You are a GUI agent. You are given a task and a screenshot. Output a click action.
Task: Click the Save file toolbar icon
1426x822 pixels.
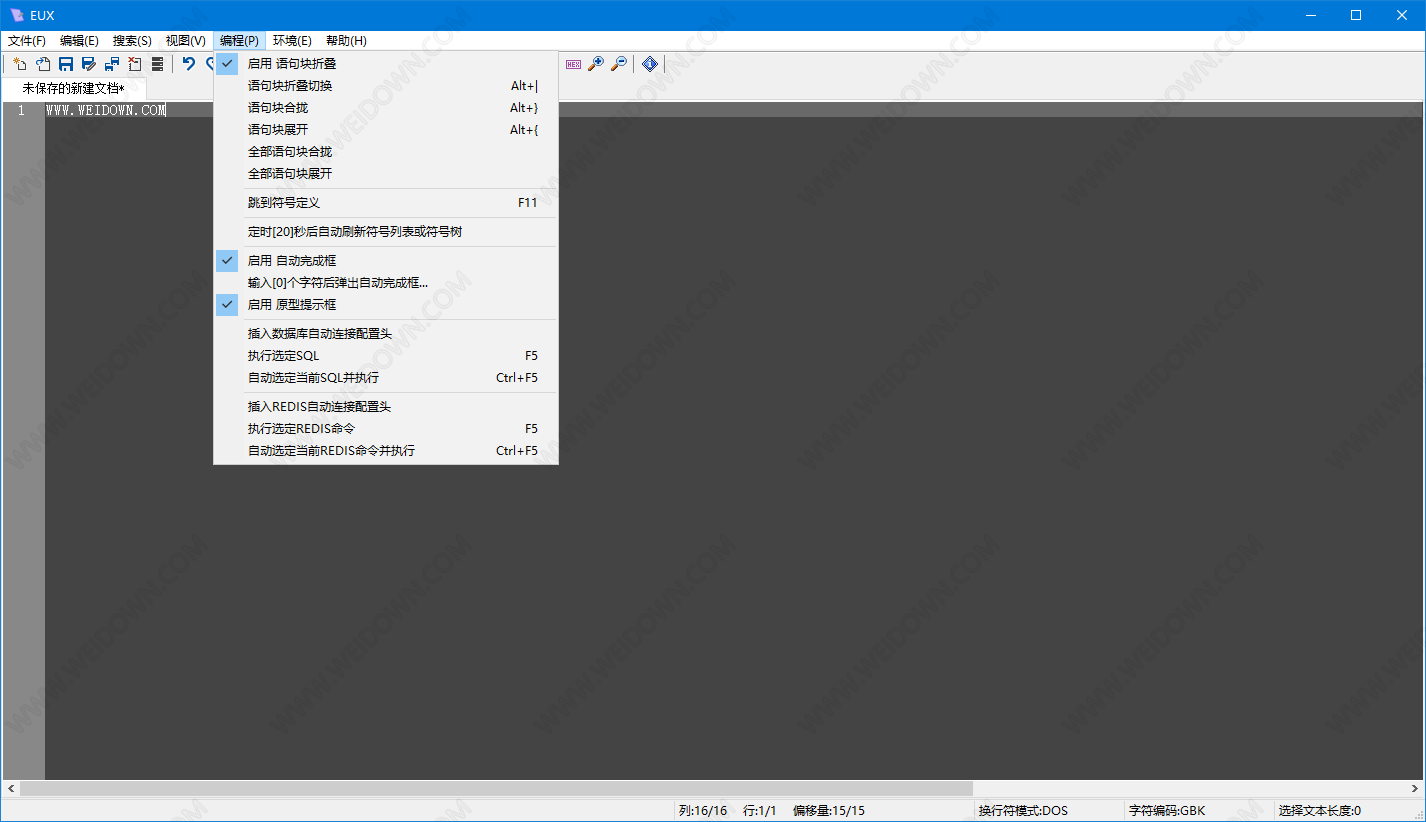click(x=66, y=64)
